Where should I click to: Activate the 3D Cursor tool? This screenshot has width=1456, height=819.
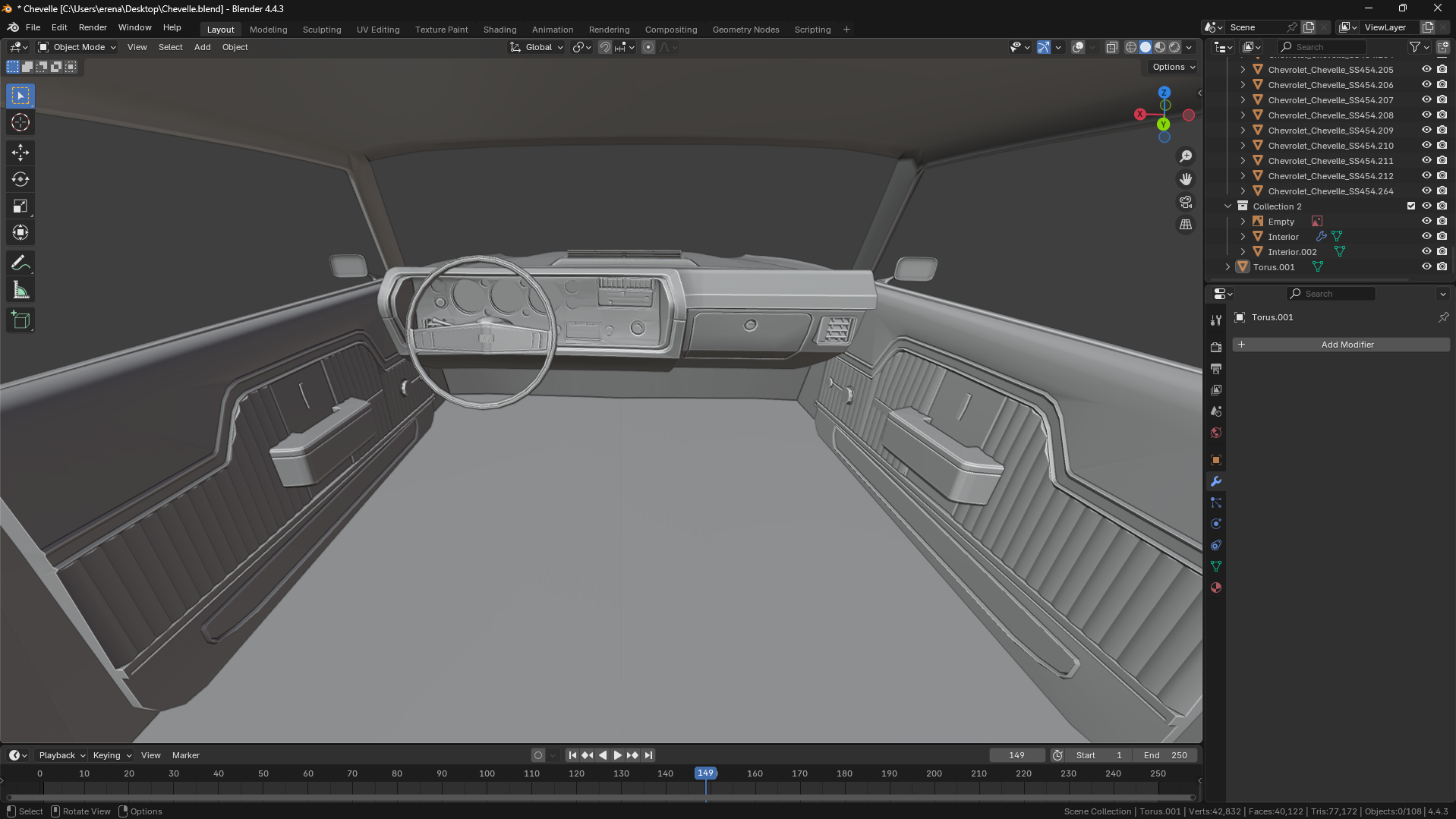pos(20,122)
